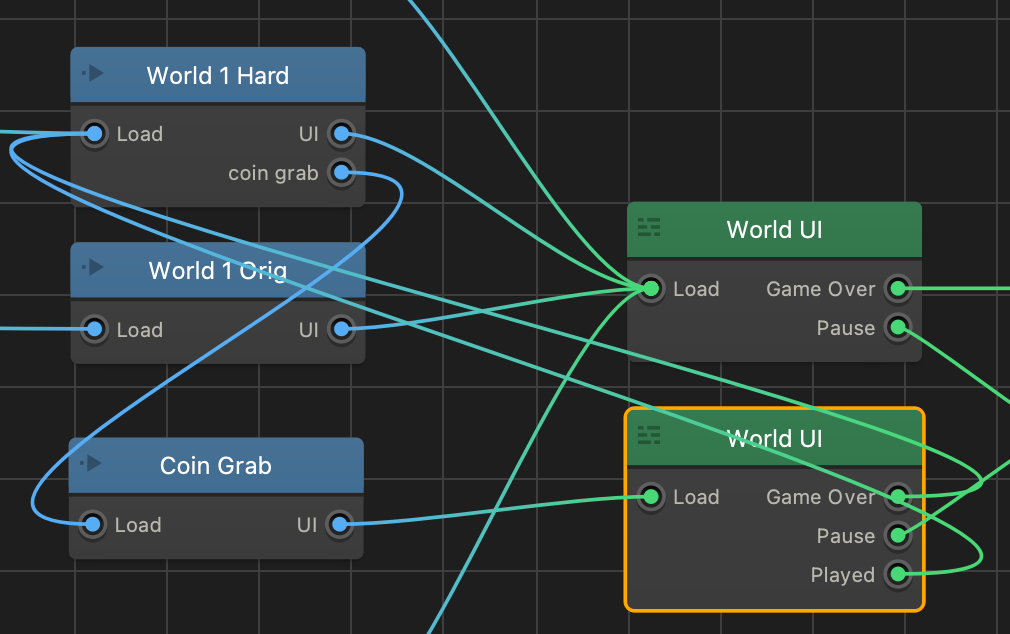
Task: Click the scene icon on Coin Grab node
Action: pyautogui.click(x=91, y=463)
